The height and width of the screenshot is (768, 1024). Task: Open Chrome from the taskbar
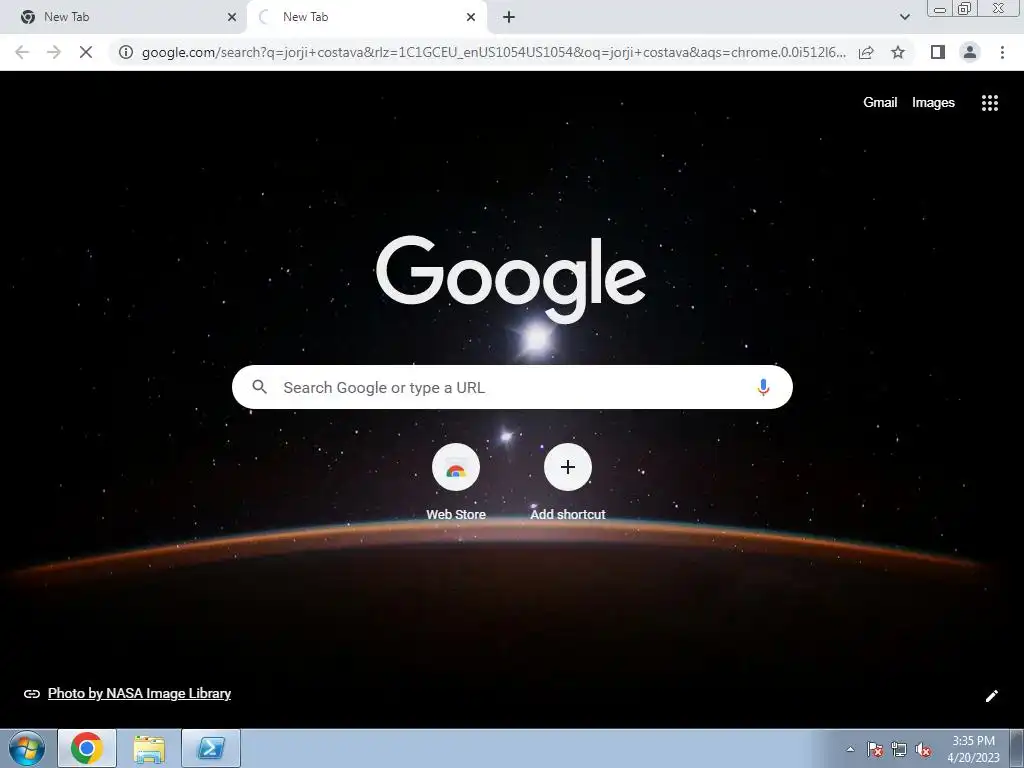[x=87, y=748]
